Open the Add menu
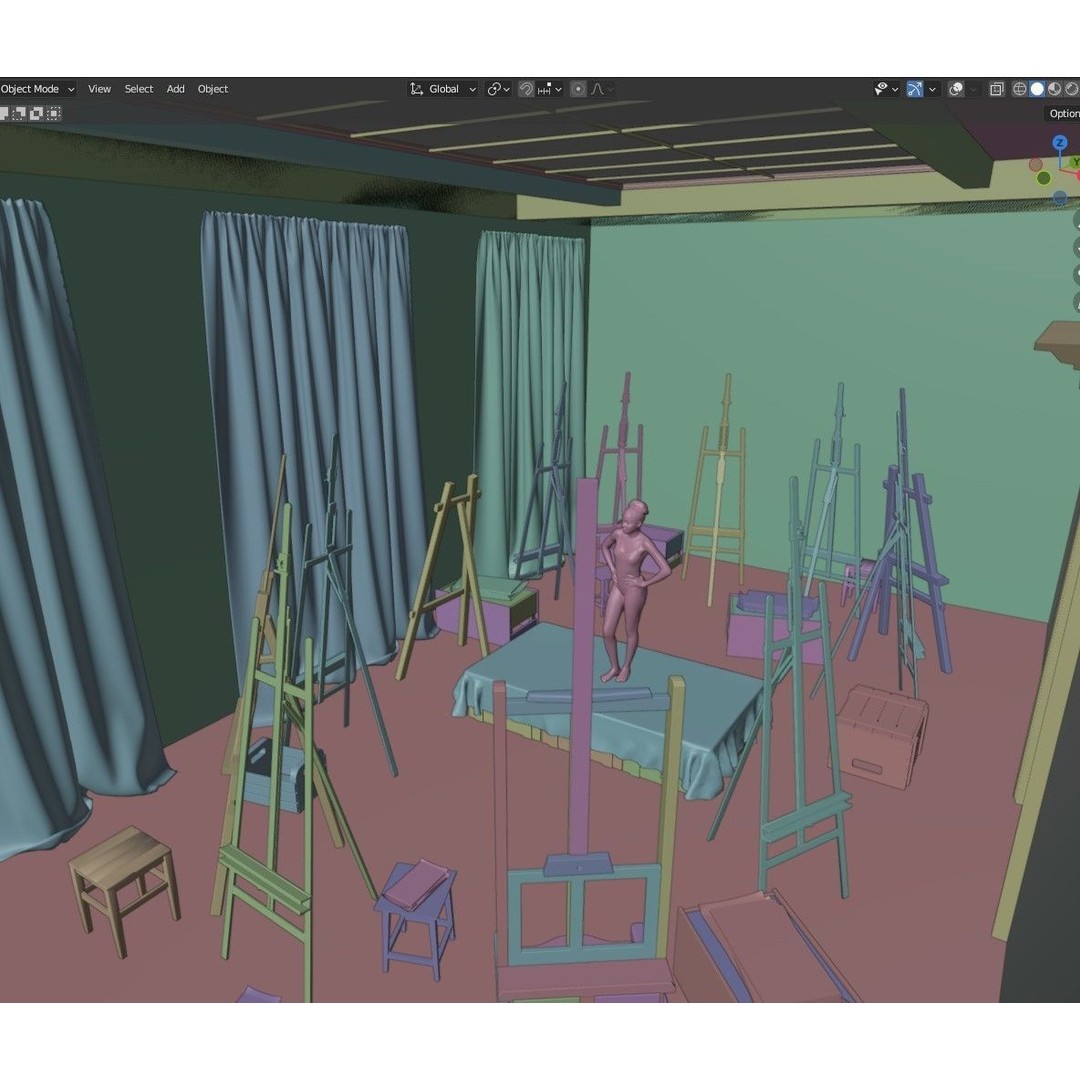The height and width of the screenshot is (1080, 1080). click(175, 88)
